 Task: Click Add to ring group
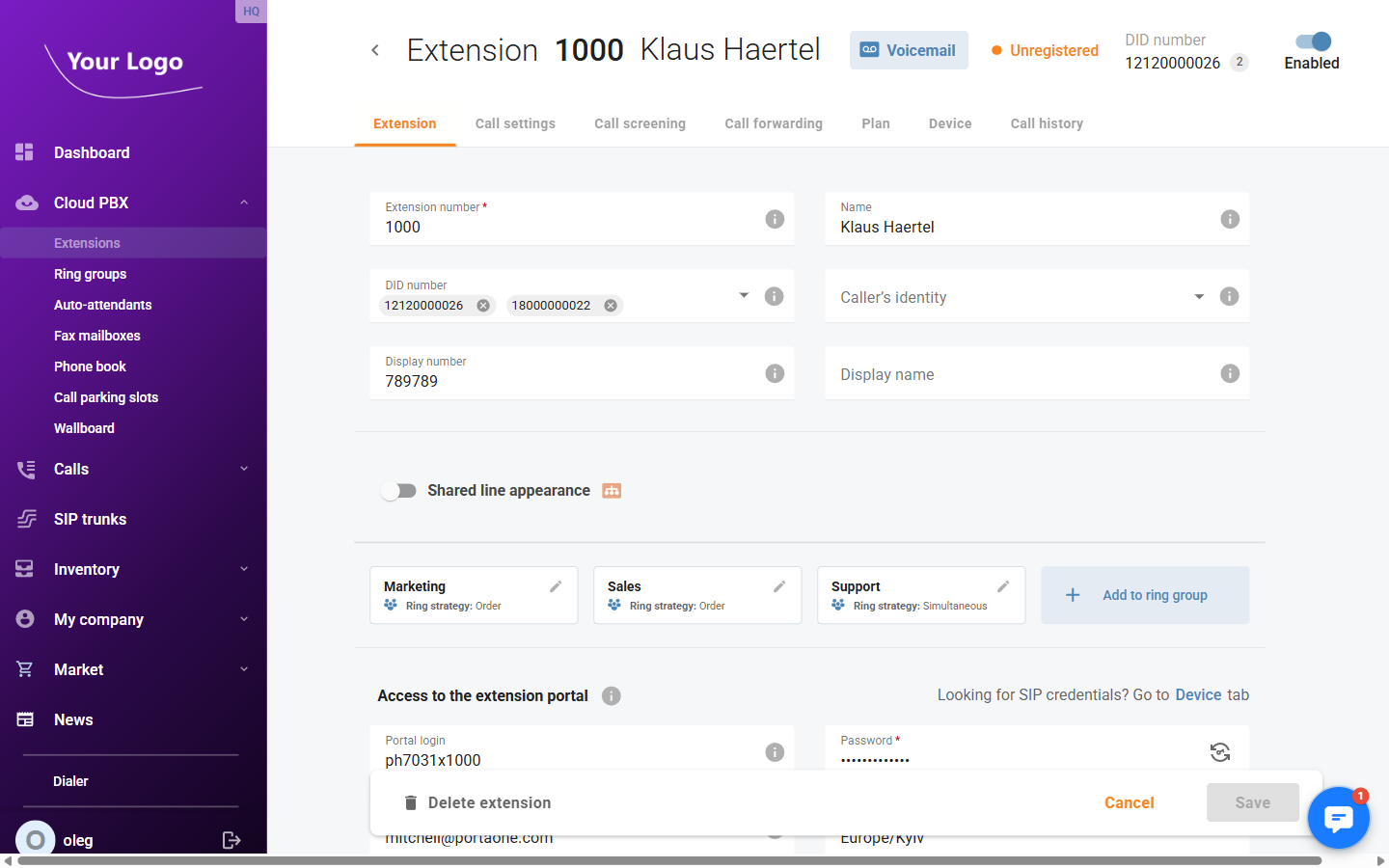click(x=1145, y=595)
